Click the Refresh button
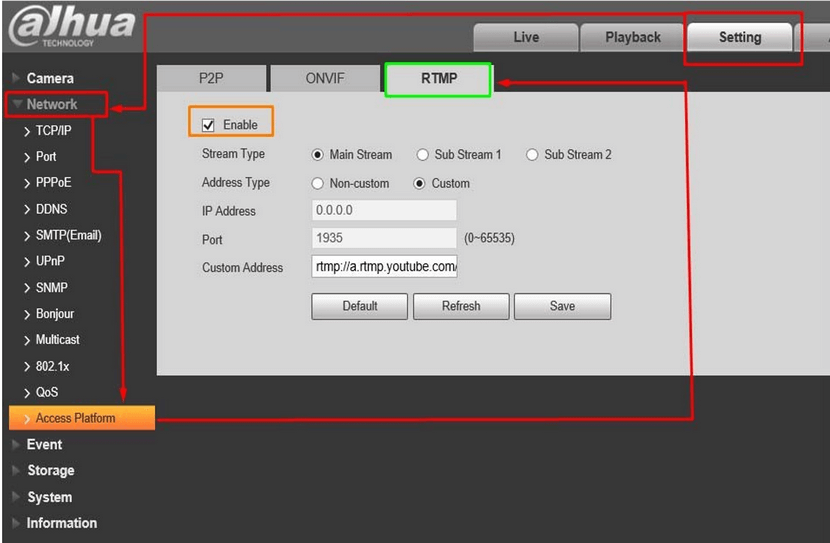The width and height of the screenshot is (830, 543). (461, 306)
